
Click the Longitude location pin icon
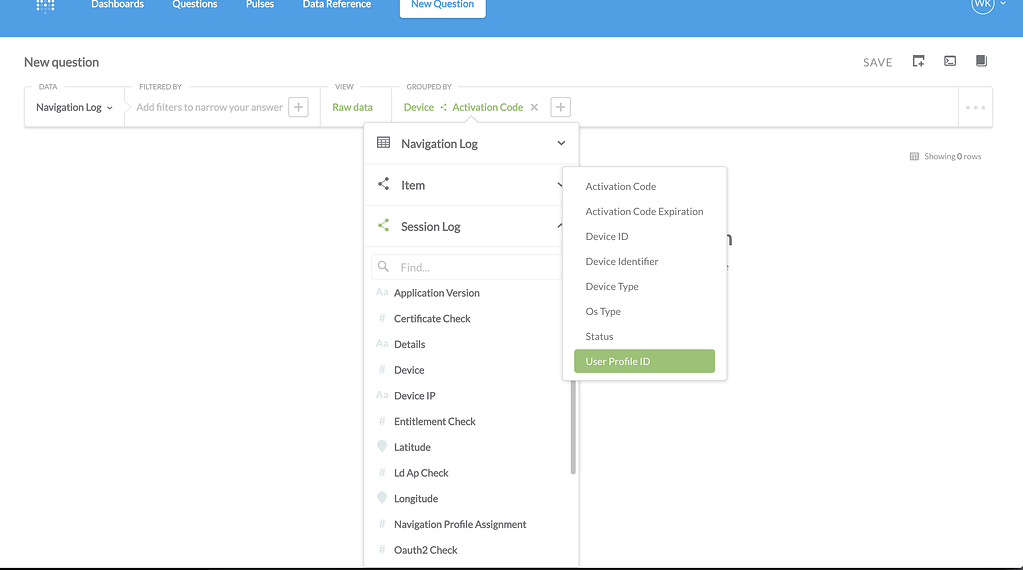(x=382, y=498)
